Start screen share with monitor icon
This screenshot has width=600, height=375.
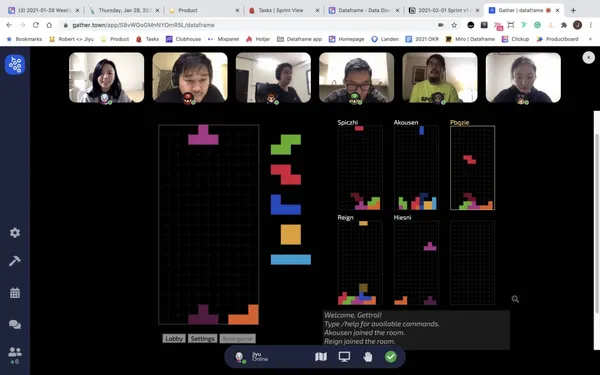[344, 357]
